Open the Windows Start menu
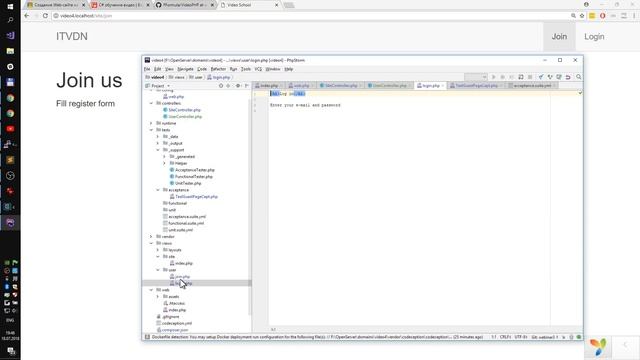 pyautogui.click(x=10, y=6)
